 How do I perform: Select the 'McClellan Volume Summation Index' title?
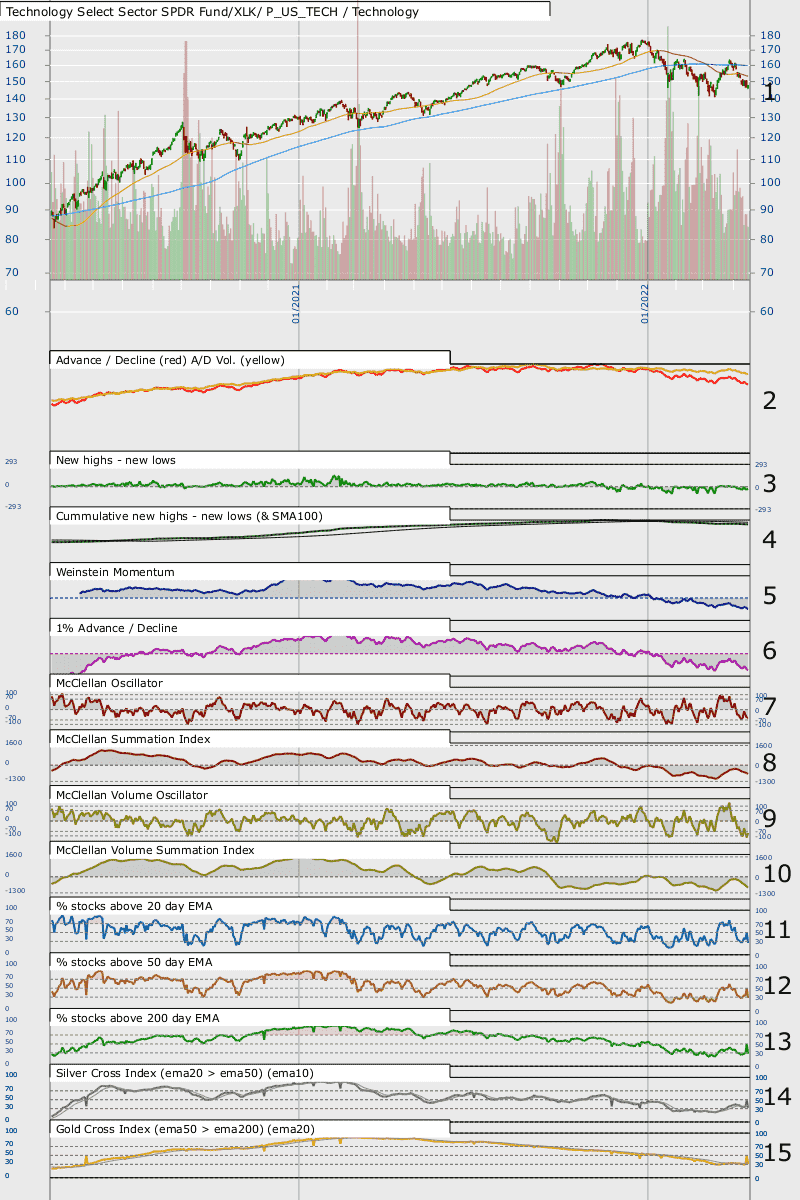(155, 850)
